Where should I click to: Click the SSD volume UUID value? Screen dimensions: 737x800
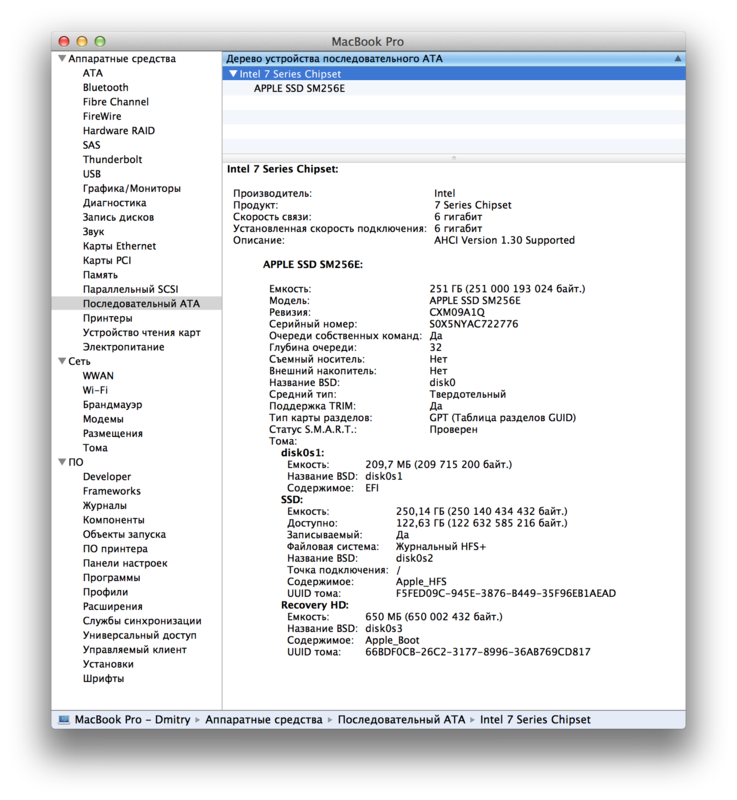pyautogui.click(x=506, y=593)
